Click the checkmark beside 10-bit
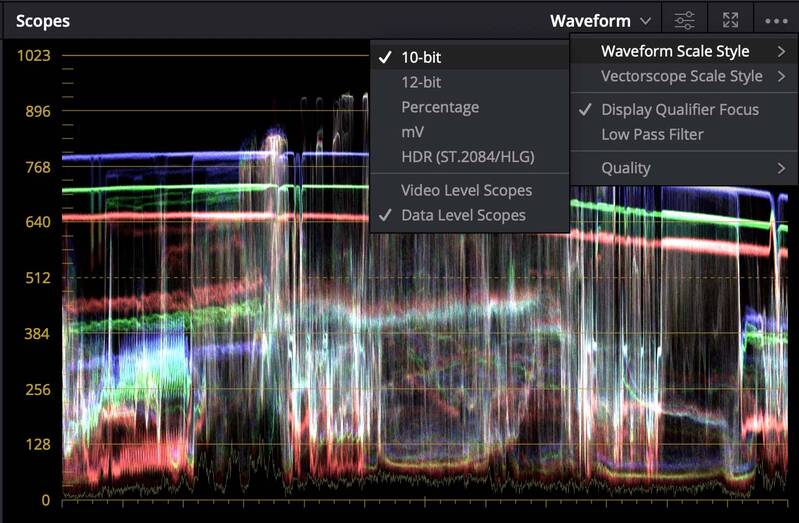 (385, 57)
